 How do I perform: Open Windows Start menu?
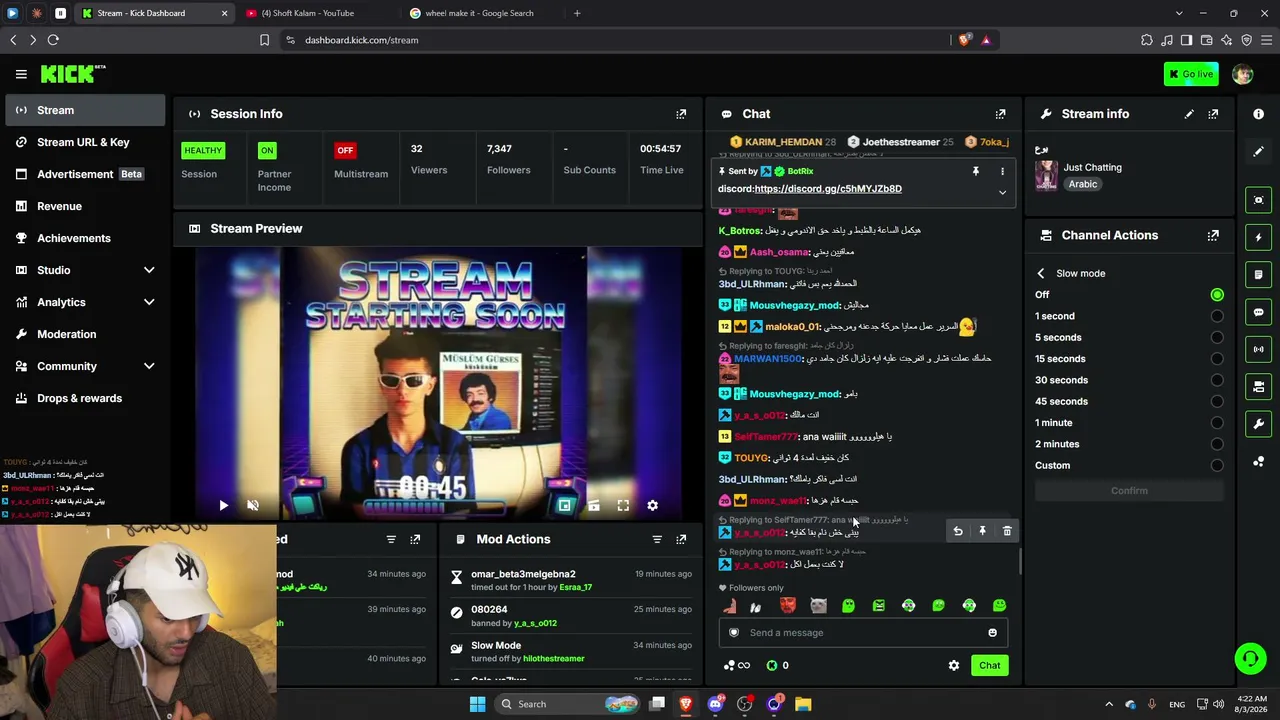point(477,704)
